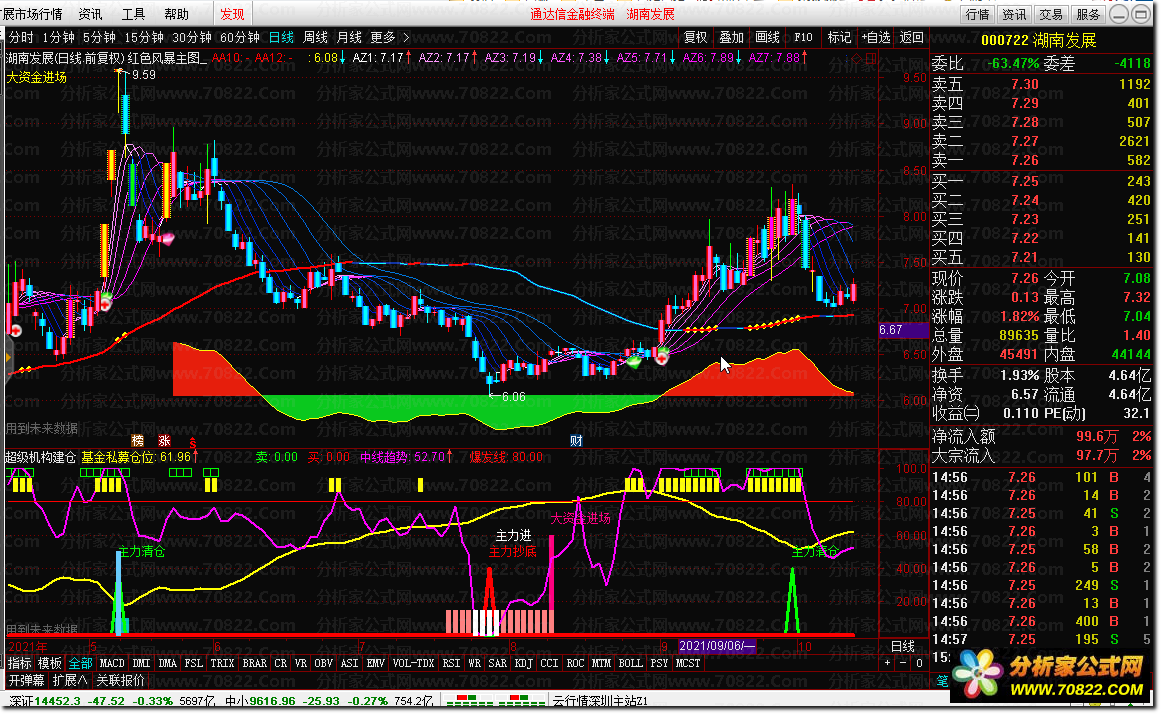Select the 分时 chart period
This screenshot has height=714, width=1162.
click(x=21, y=37)
